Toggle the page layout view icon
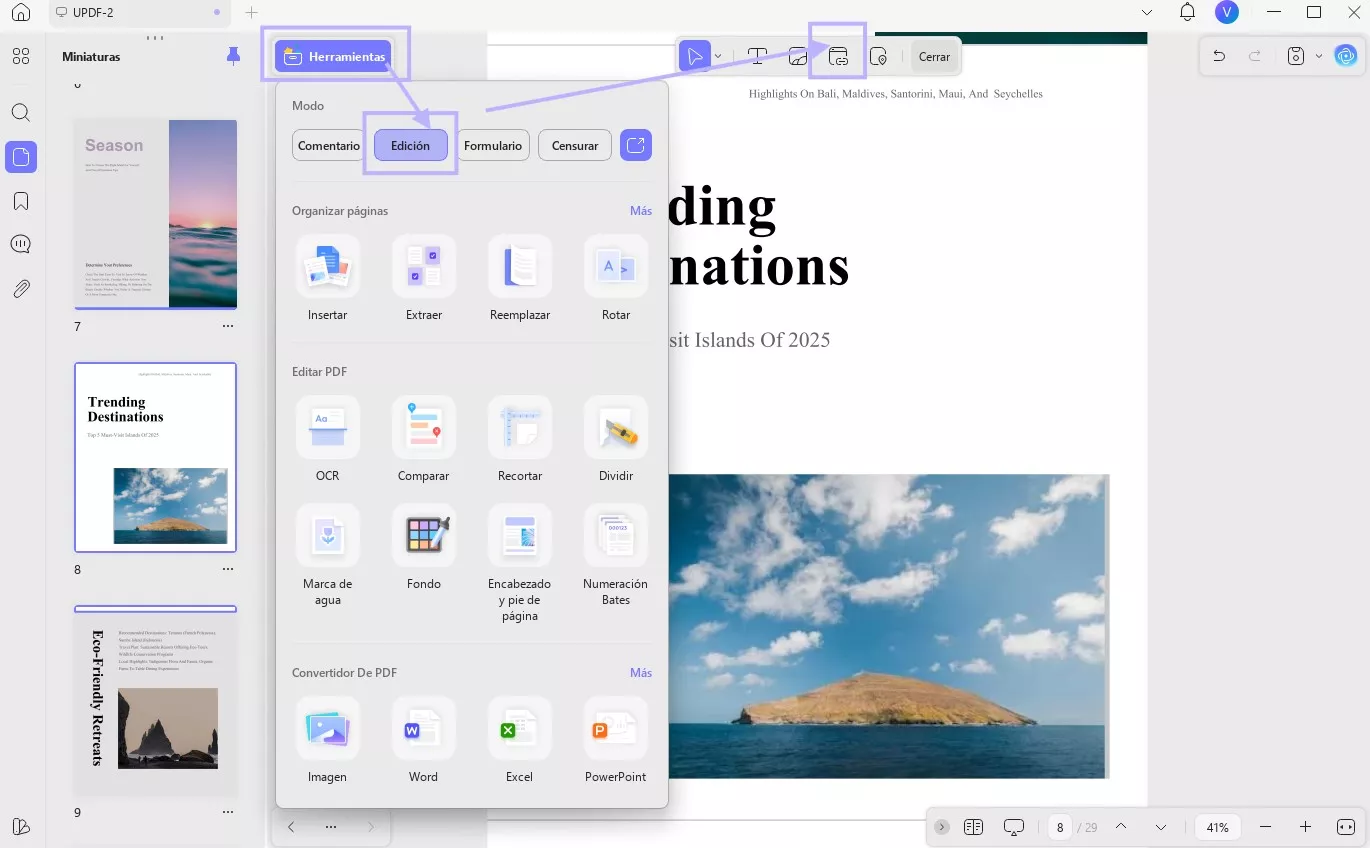Image resolution: width=1370 pixels, height=848 pixels. pos(974,827)
